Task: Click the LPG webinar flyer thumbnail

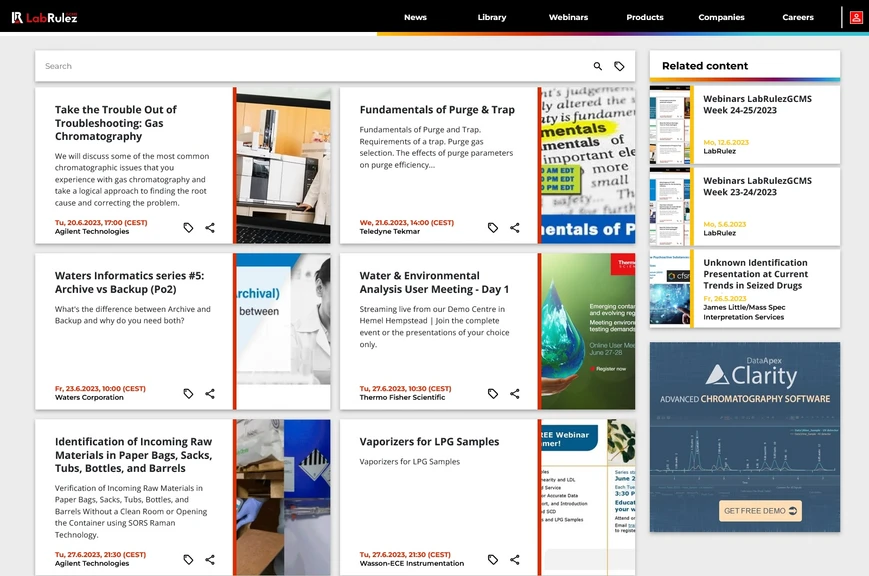Action: coord(588,497)
